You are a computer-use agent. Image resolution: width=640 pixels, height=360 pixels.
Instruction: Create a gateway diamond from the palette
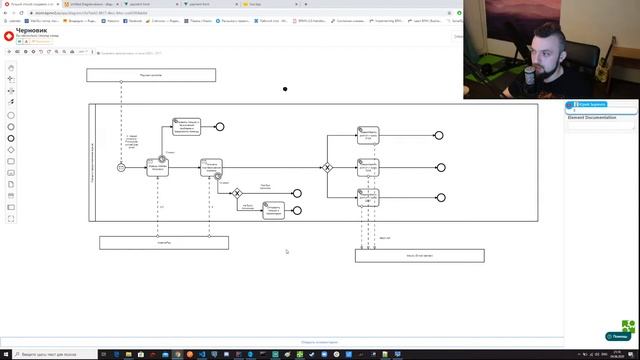11,150
